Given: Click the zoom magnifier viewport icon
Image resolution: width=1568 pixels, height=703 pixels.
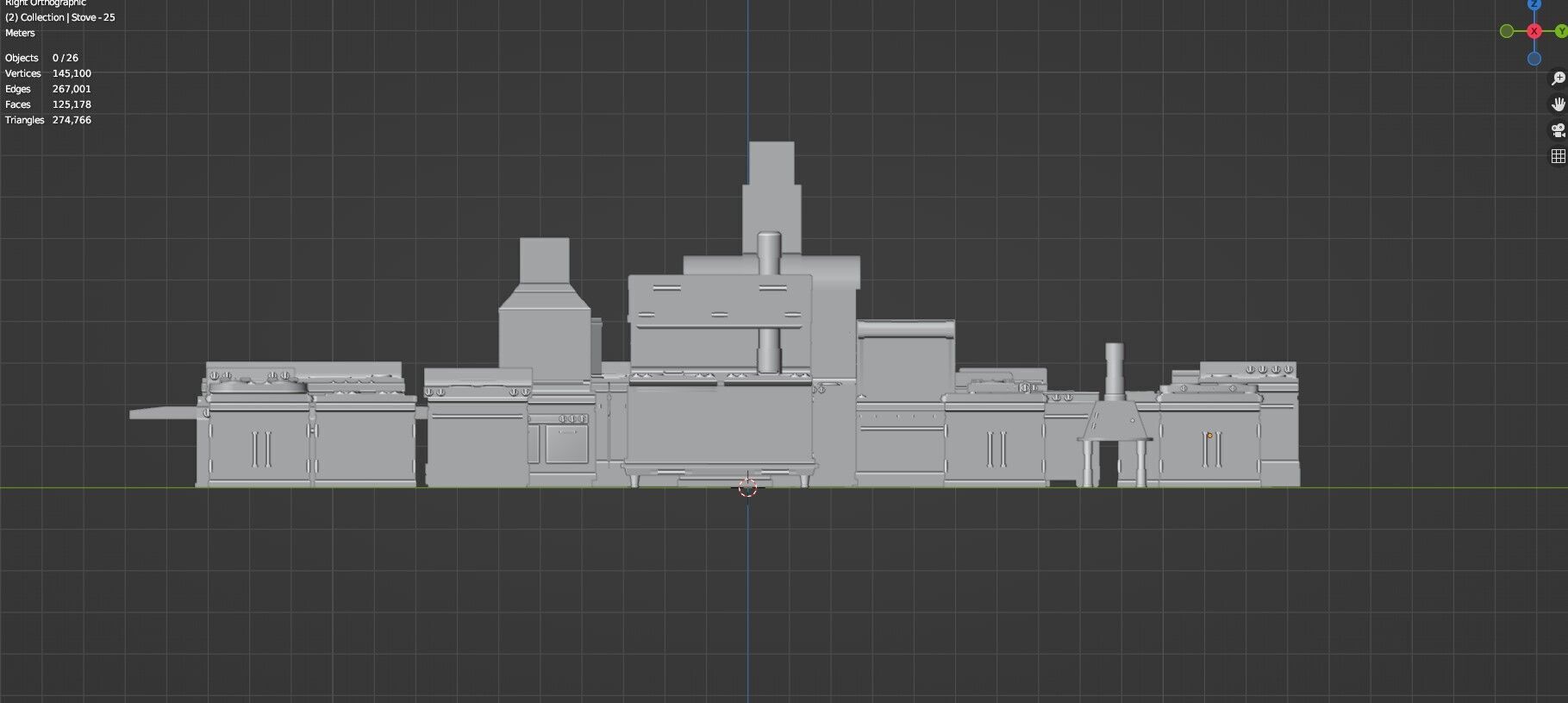Looking at the screenshot, I should point(1558,78).
